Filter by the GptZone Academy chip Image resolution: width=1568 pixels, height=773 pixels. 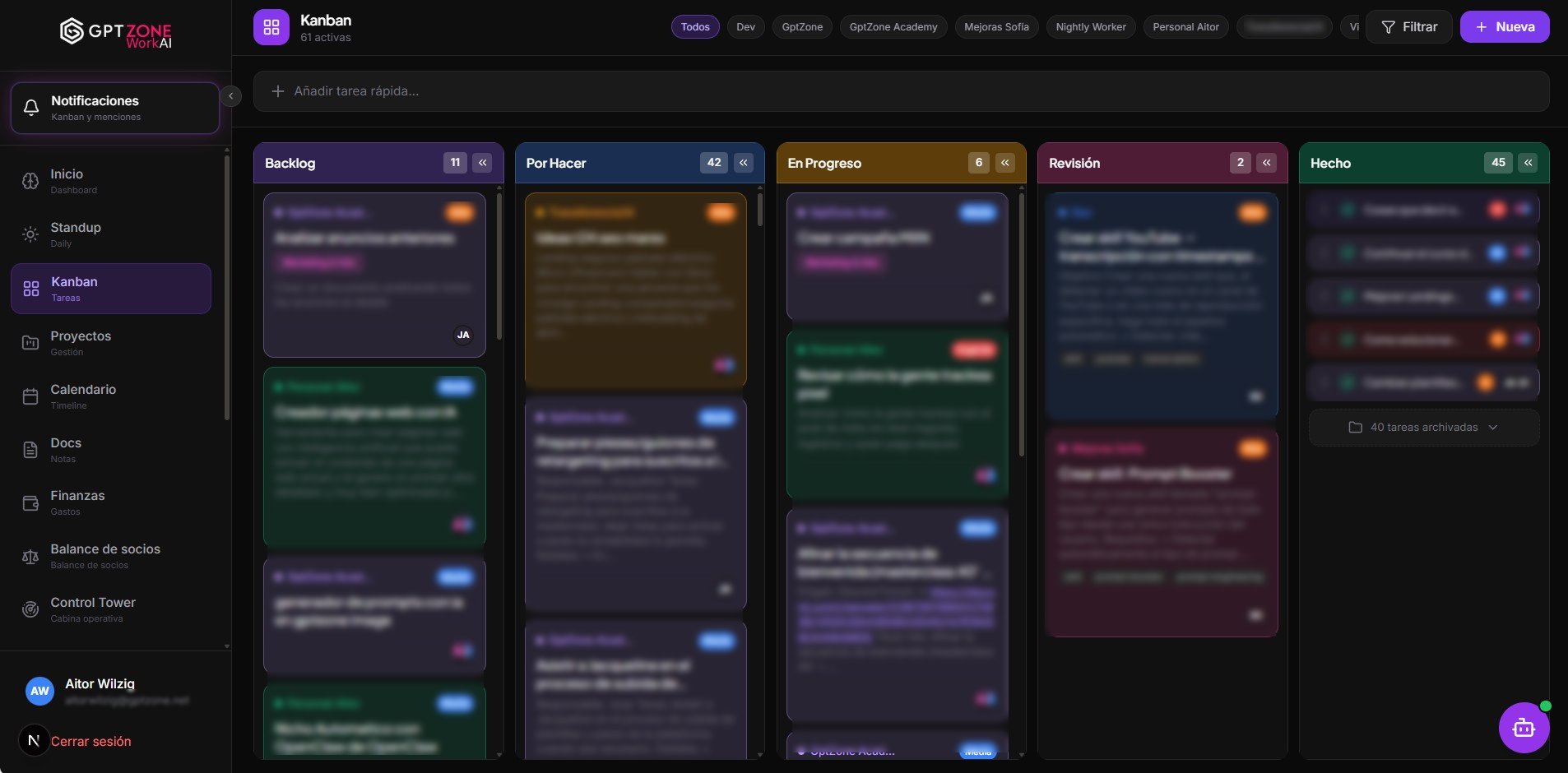point(893,27)
